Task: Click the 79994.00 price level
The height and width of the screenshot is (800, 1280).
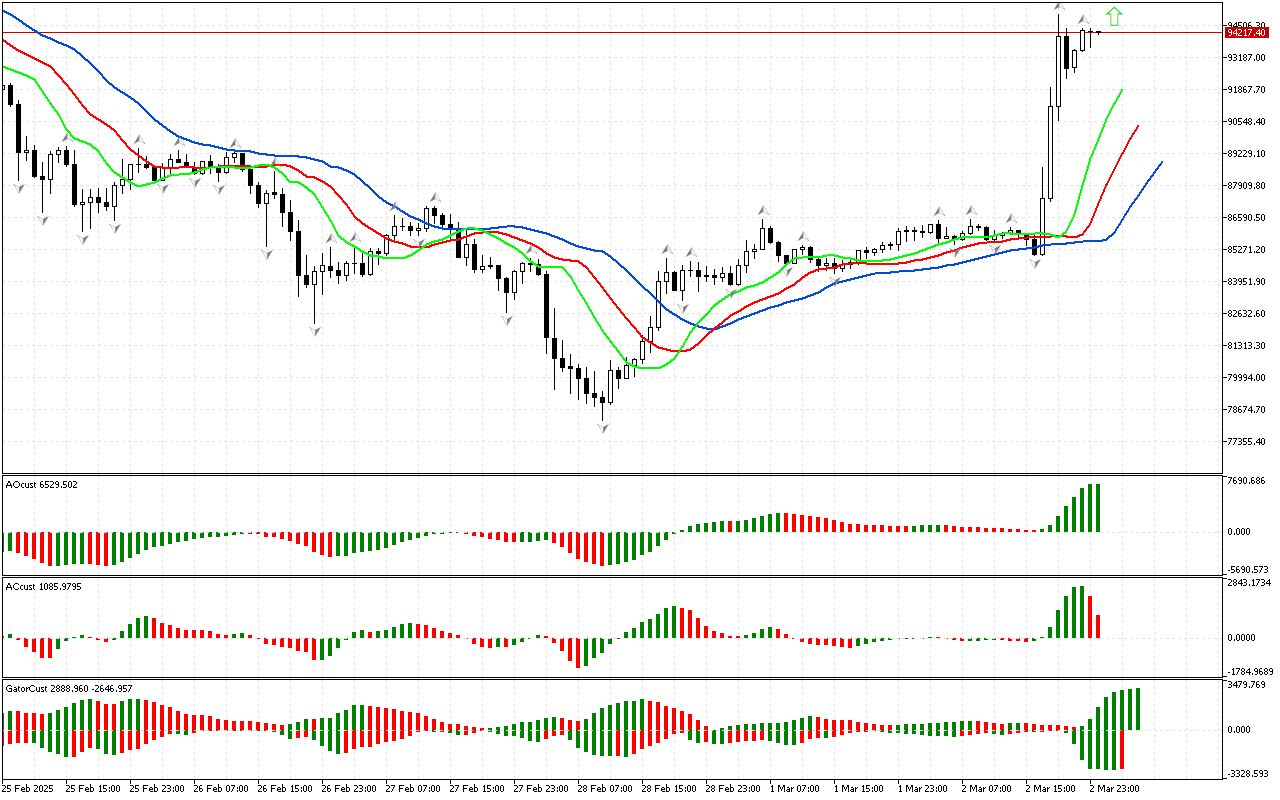Action: point(1246,378)
